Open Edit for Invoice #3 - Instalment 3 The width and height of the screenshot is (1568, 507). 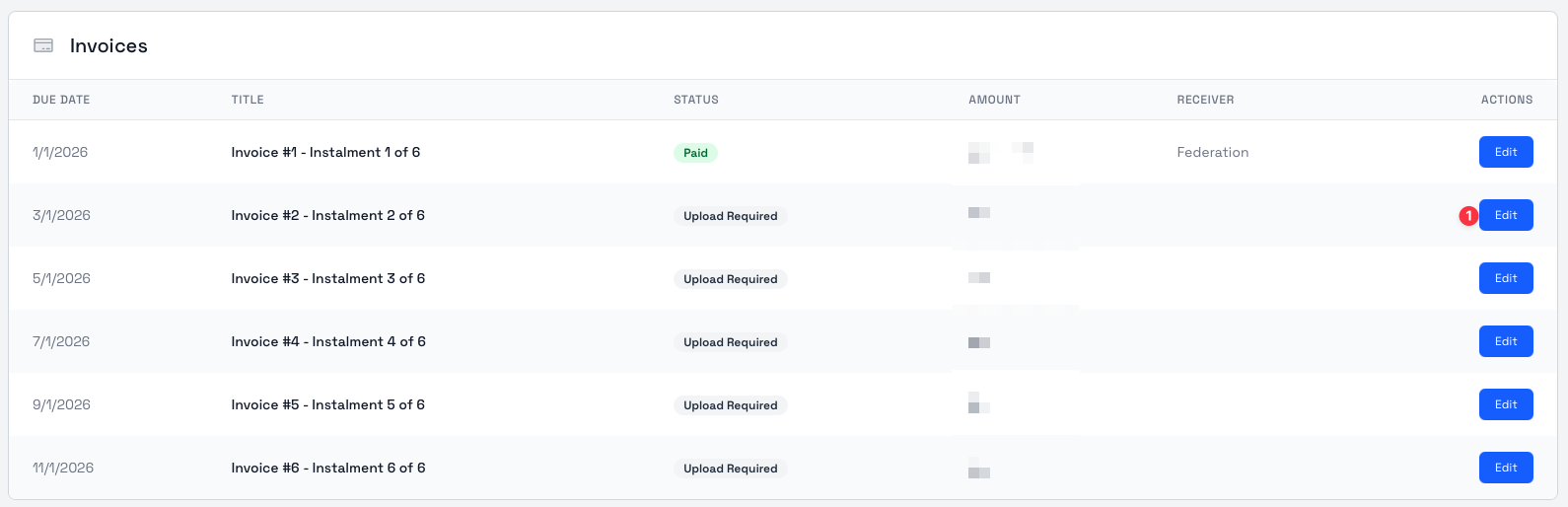pos(1505,278)
